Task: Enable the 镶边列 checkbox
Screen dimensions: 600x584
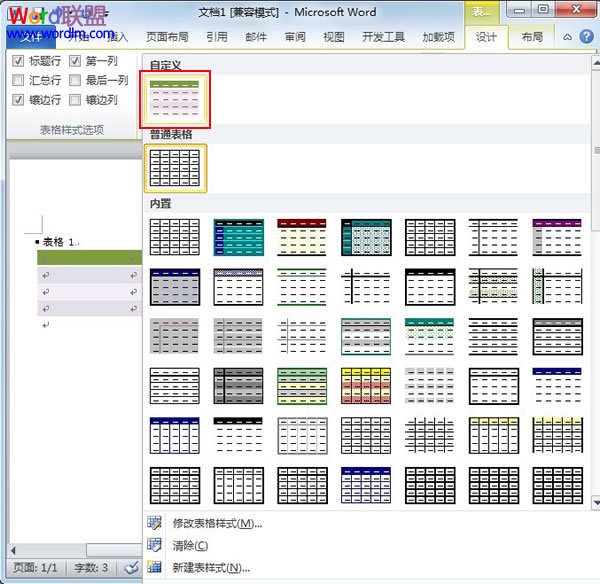Action: tap(75, 100)
